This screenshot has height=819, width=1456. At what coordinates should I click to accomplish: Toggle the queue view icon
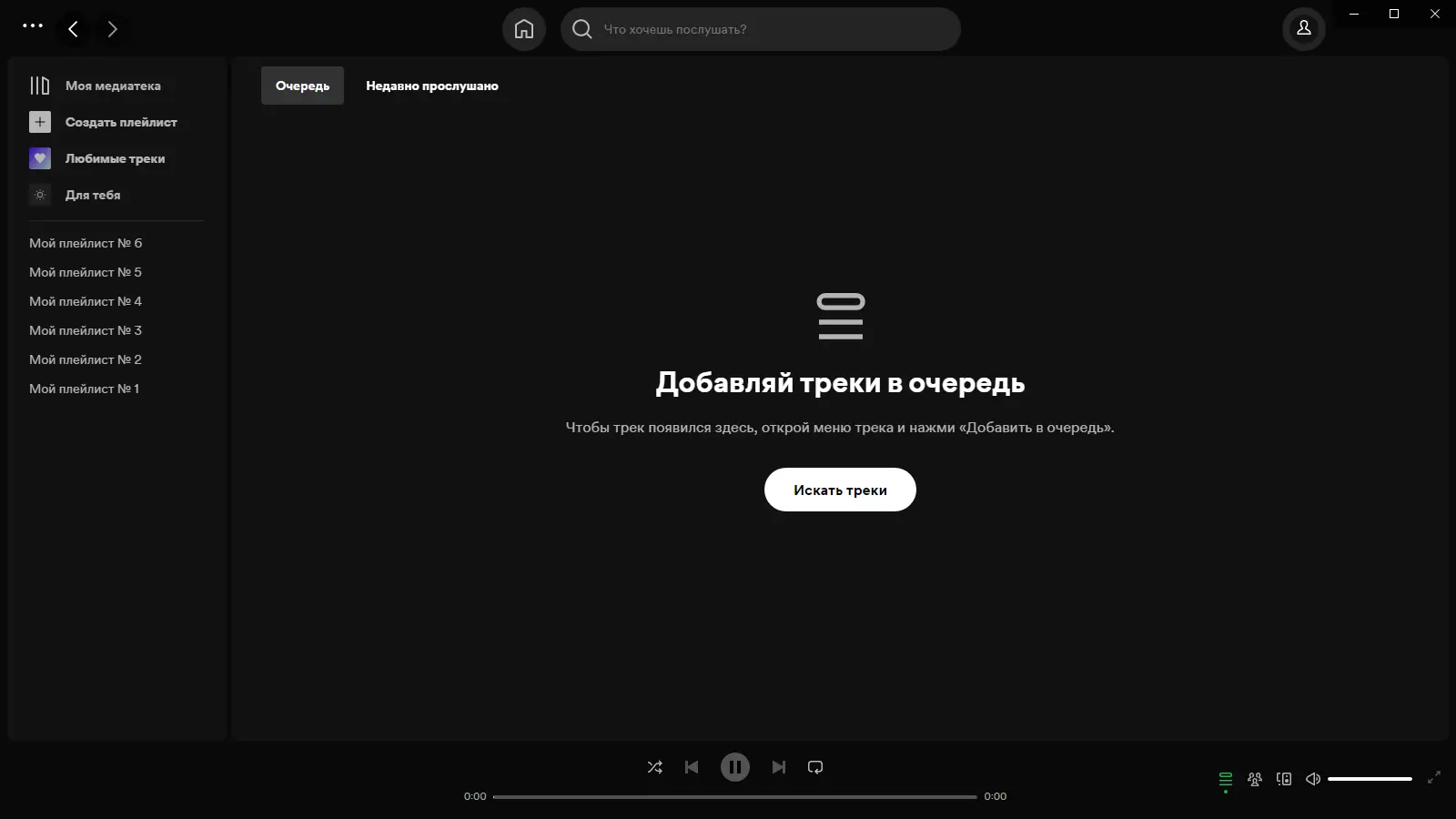point(1226,779)
